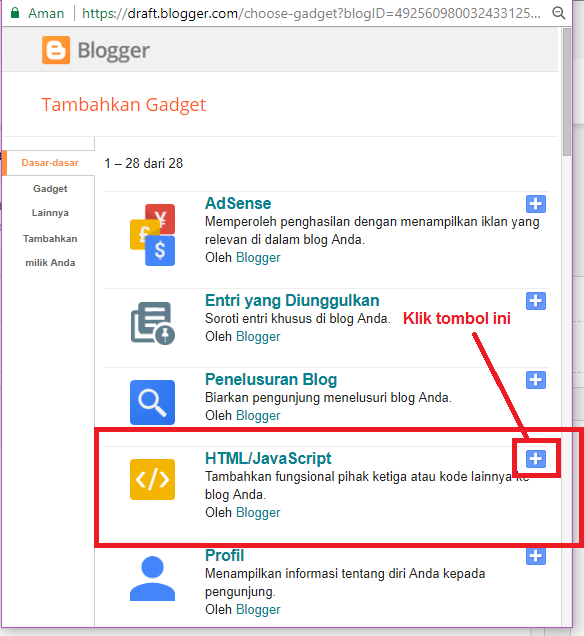Click the Blogger wordmark text
Viewport: 584px width, 636px height.
point(114,51)
